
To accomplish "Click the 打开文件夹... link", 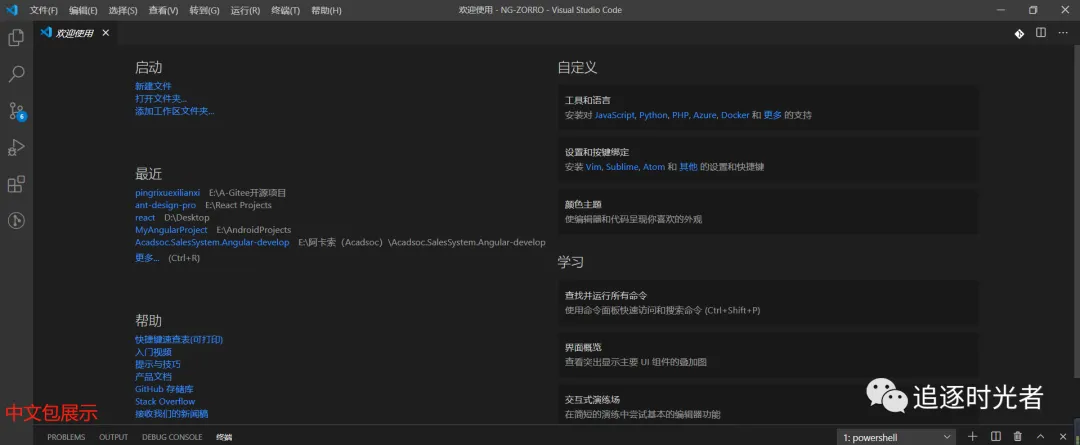I will click(160, 99).
